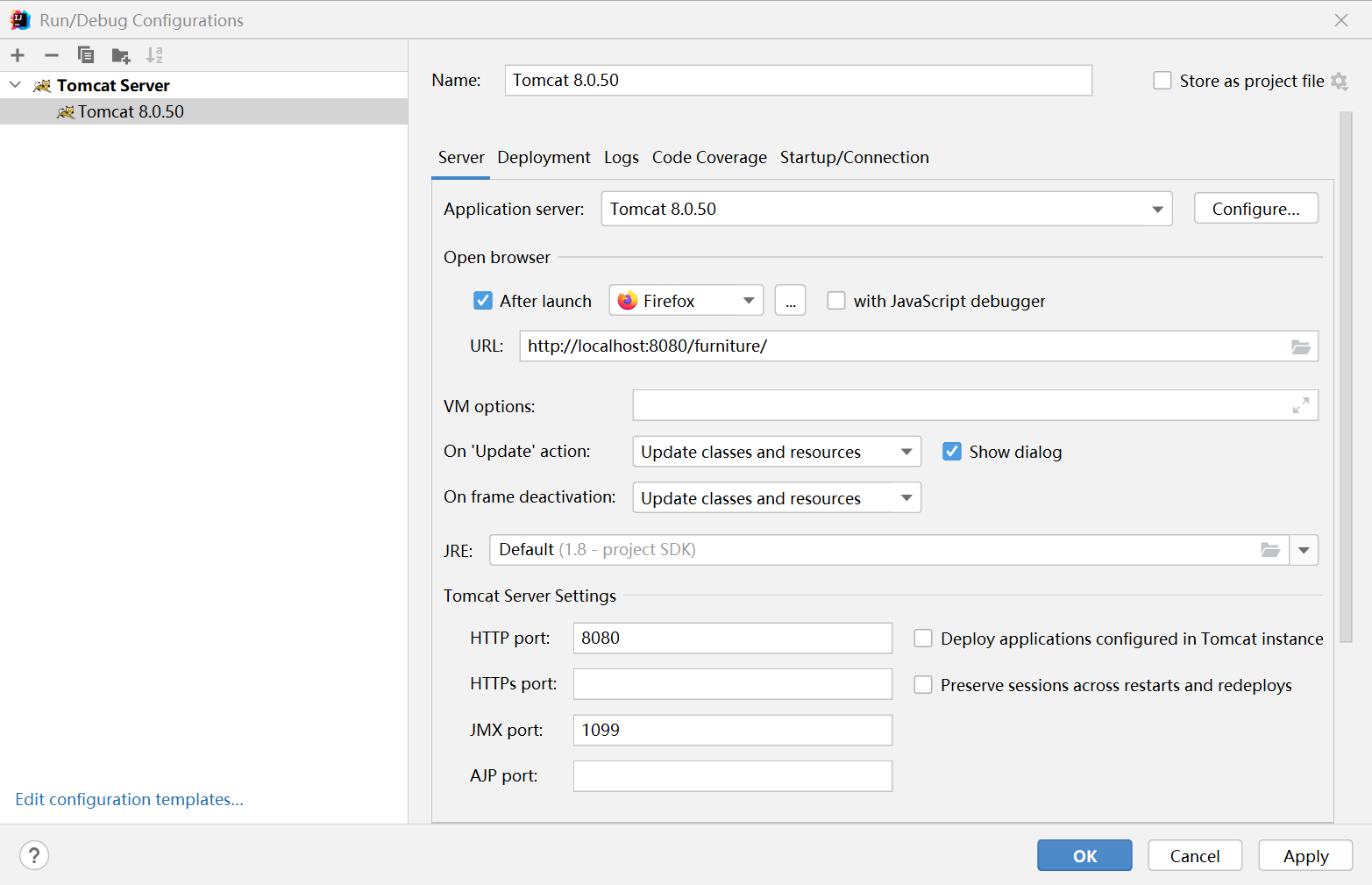
Task: Enable Store as project file
Action: [x=1162, y=81]
